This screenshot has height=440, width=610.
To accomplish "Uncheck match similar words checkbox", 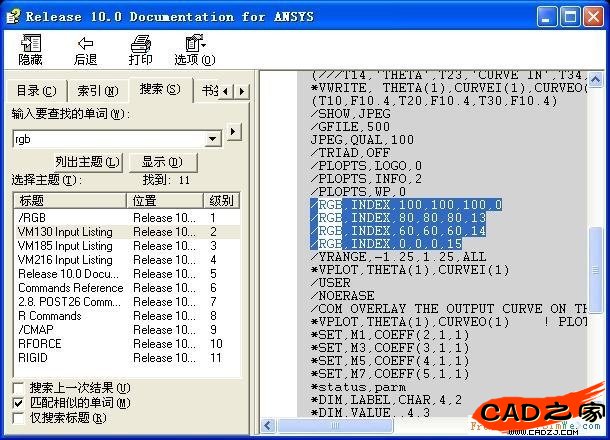I will click(18, 403).
